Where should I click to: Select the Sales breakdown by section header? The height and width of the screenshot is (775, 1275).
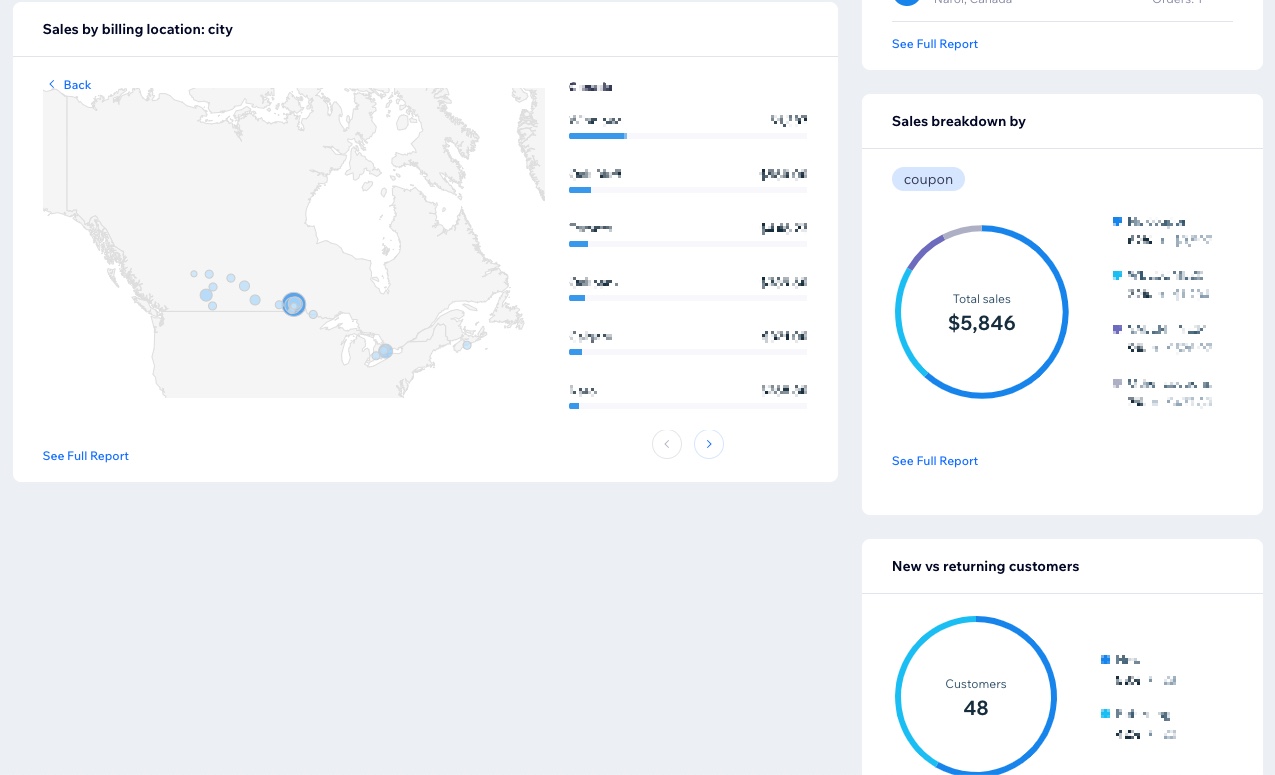pyautogui.click(x=958, y=121)
